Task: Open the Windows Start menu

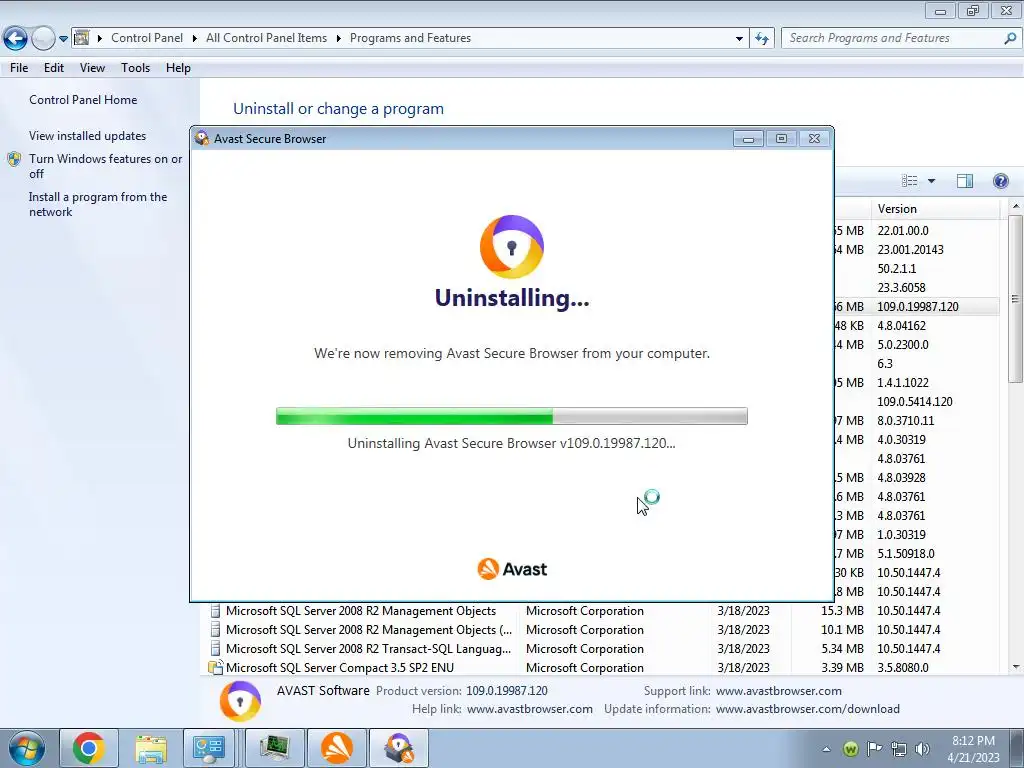Action: [x=26, y=748]
